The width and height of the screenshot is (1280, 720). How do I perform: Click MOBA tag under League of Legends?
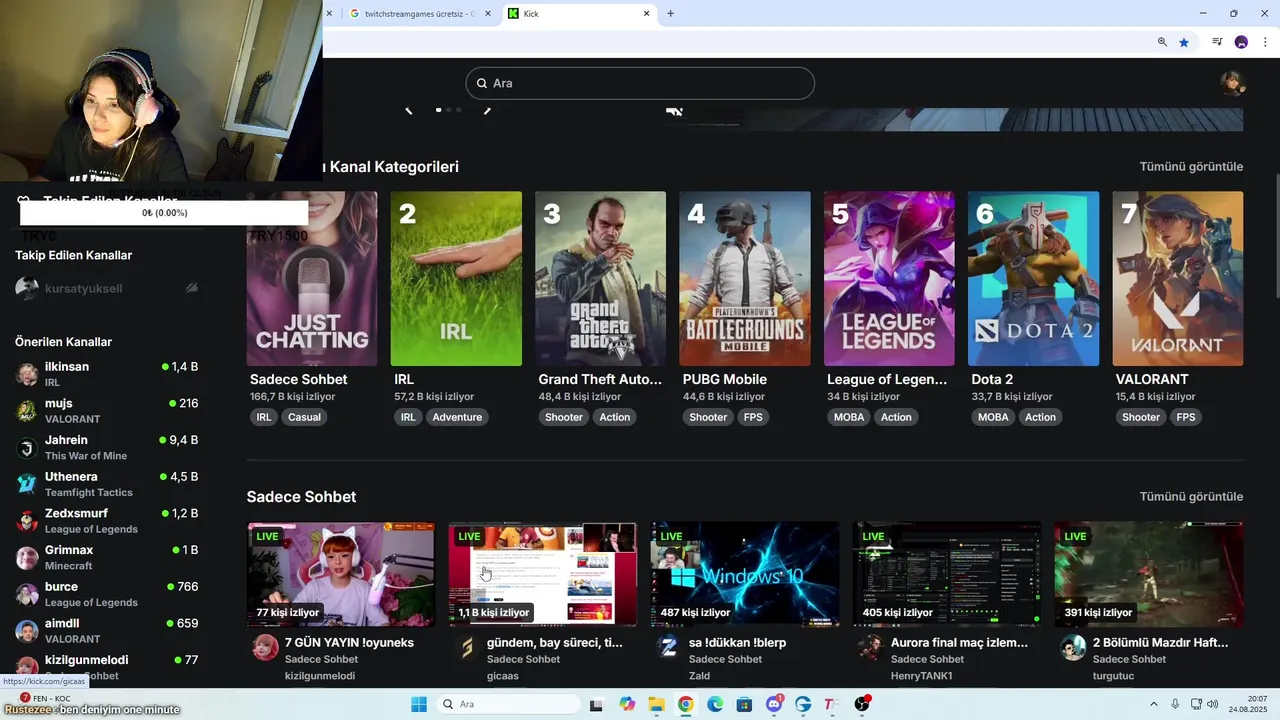click(x=849, y=417)
